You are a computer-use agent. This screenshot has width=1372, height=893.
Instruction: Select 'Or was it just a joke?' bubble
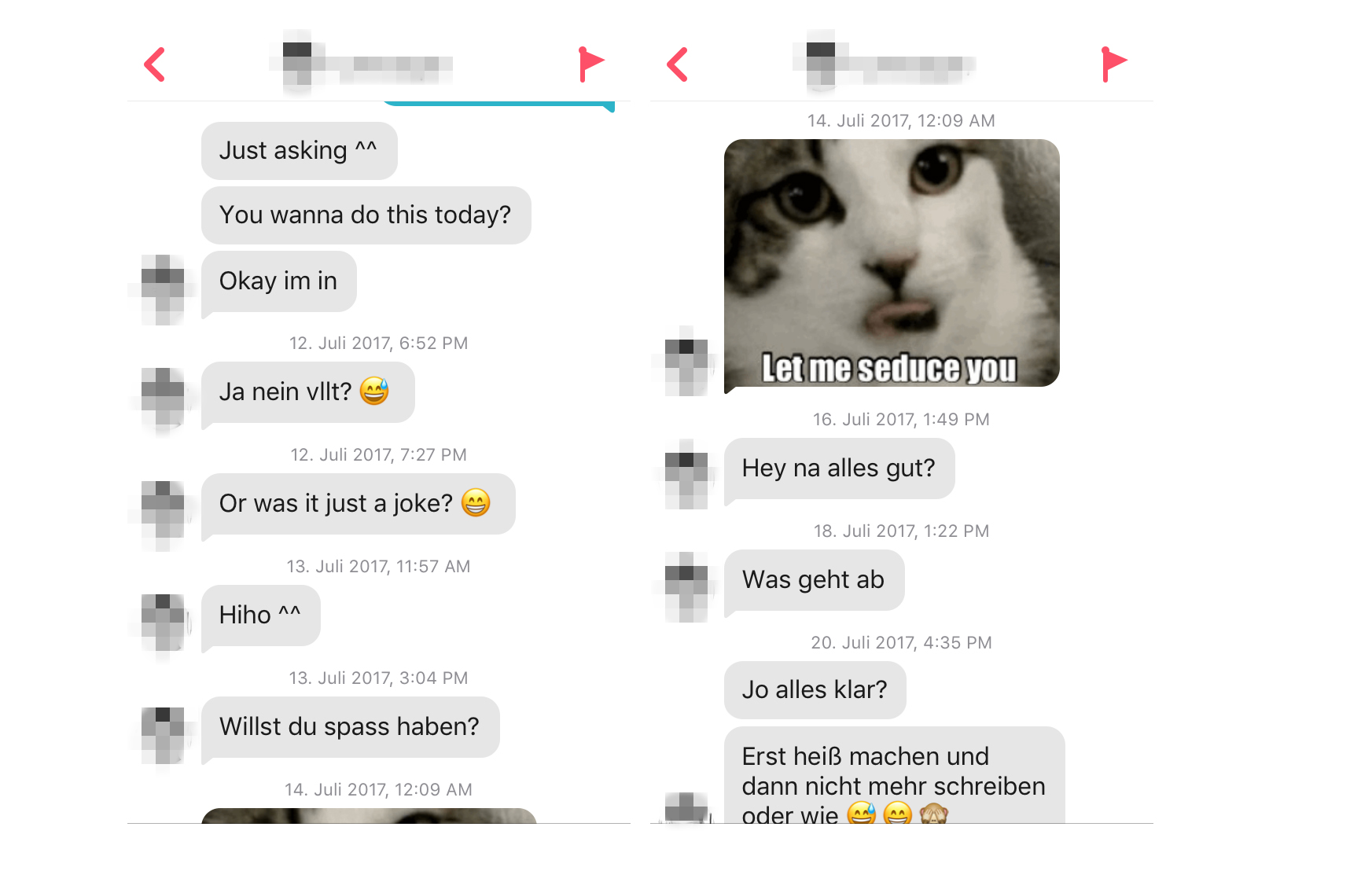click(359, 503)
